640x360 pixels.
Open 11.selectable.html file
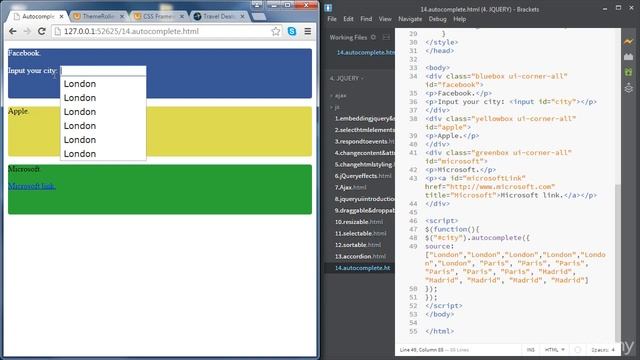[x=360, y=233]
